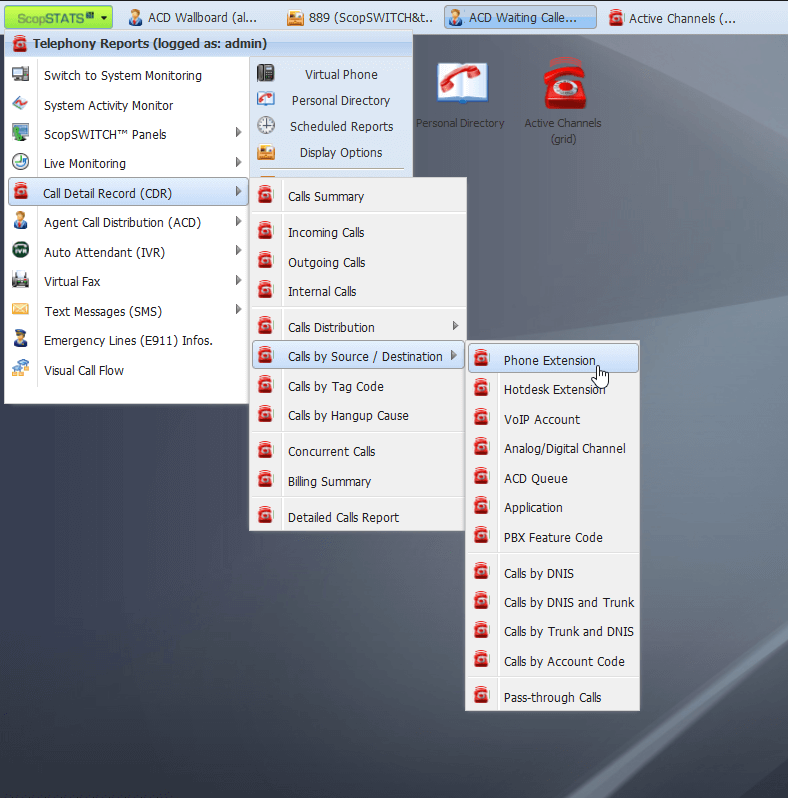The width and height of the screenshot is (788, 798).
Task: Open Display Options in the menu
Action: coord(340,152)
